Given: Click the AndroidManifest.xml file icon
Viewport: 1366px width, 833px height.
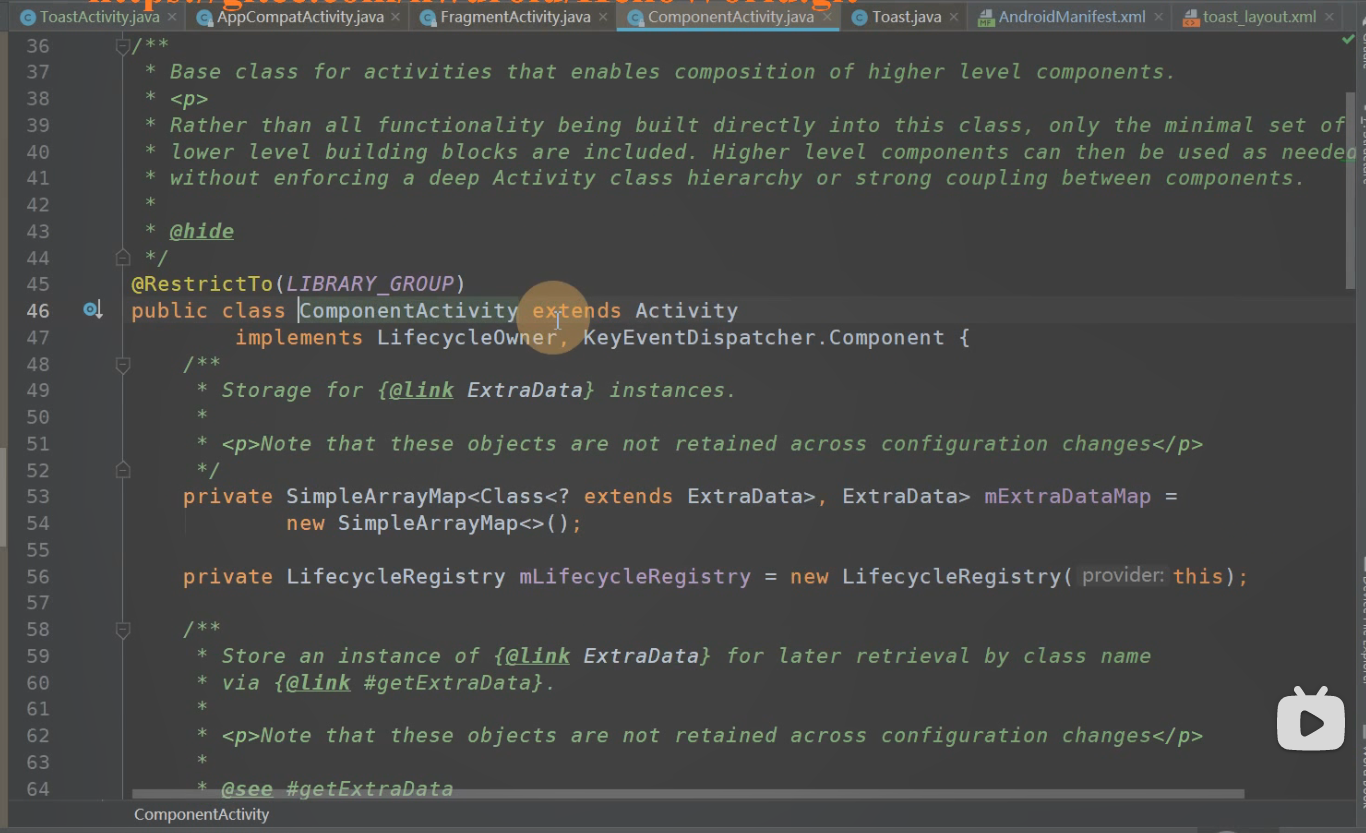Looking at the screenshot, I should click(x=986, y=17).
